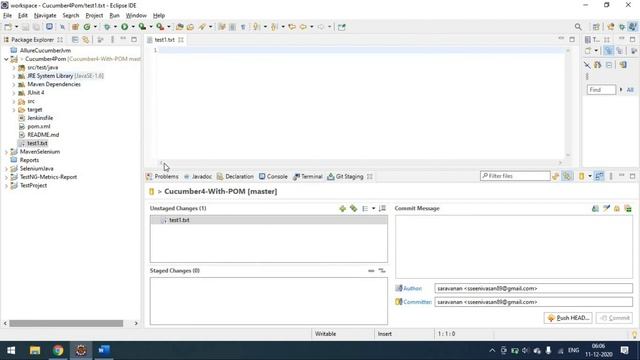Click the Pin Editor icon at toolbar end

click(x=342, y=27)
